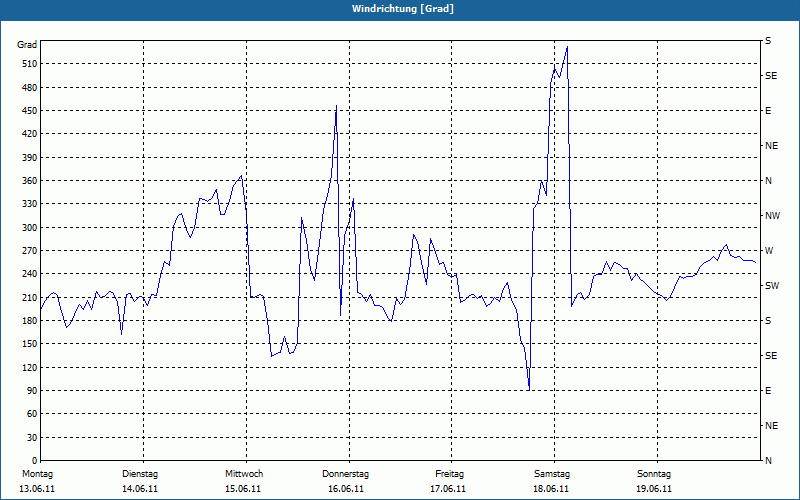Select the date 15.06.11
This screenshot has width=800, height=500.
(243, 489)
